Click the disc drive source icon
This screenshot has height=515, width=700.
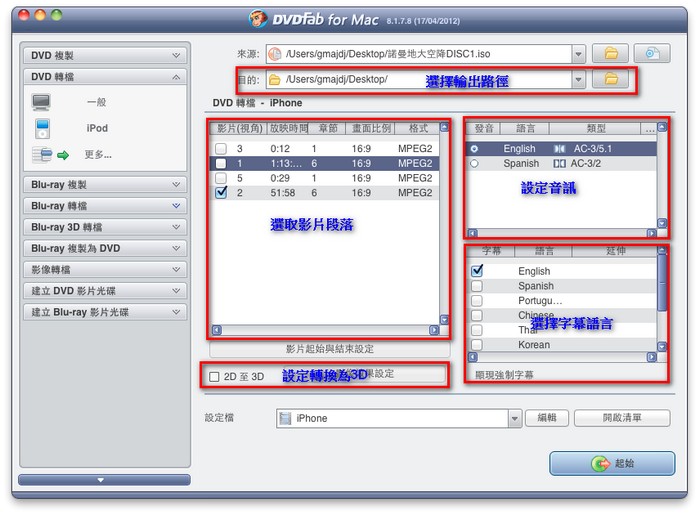[651, 54]
